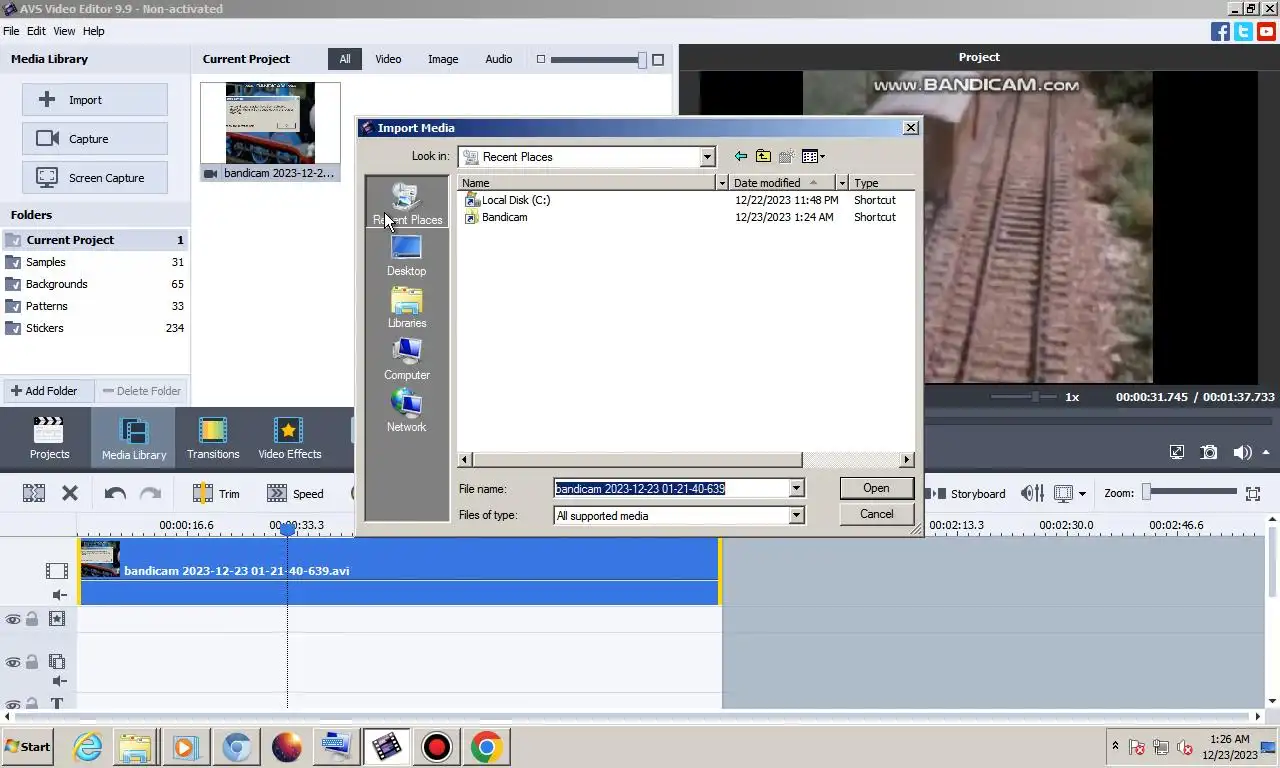Select Computer in dialog places bar

coord(406,360)
